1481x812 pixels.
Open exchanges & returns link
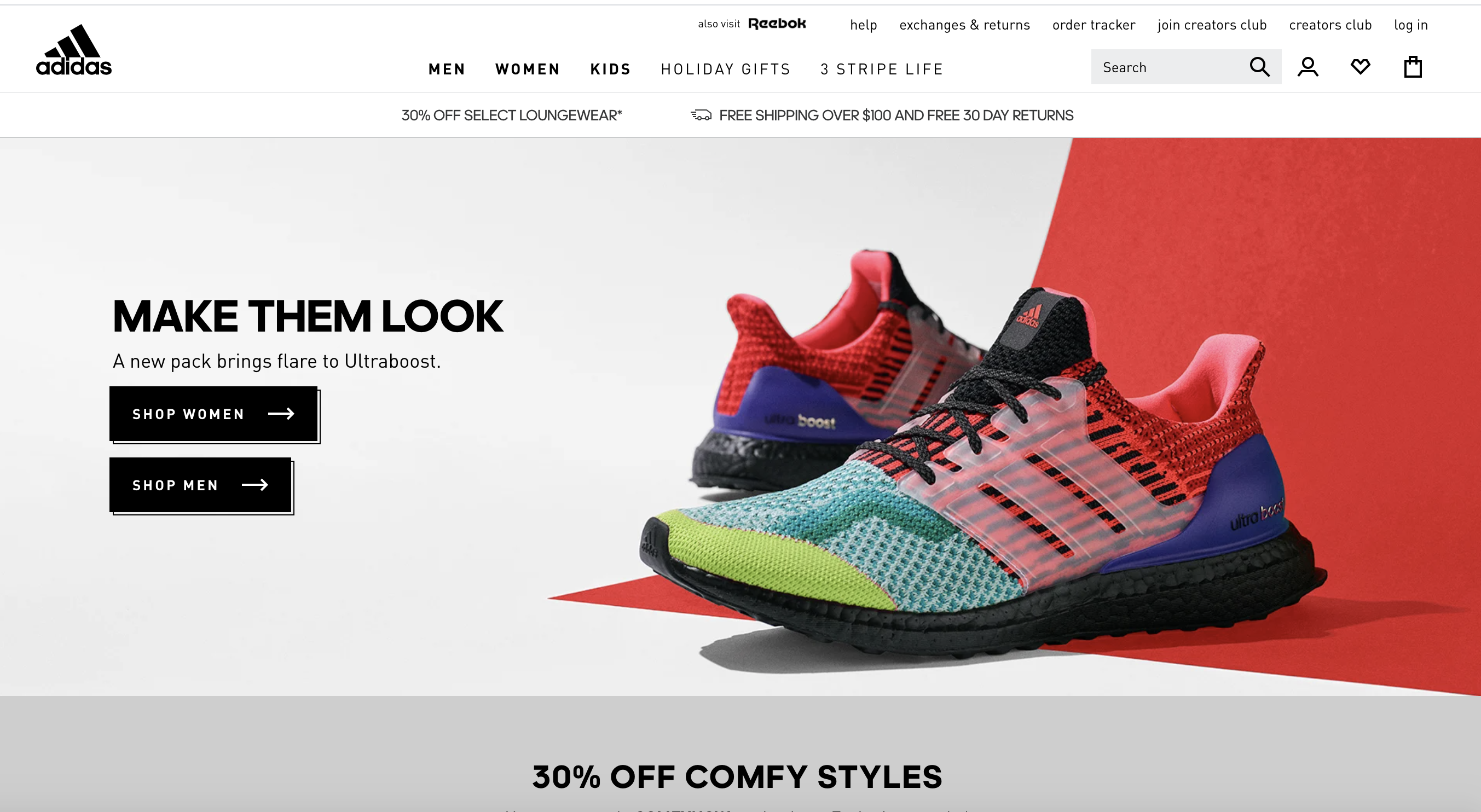pos(965,25)
